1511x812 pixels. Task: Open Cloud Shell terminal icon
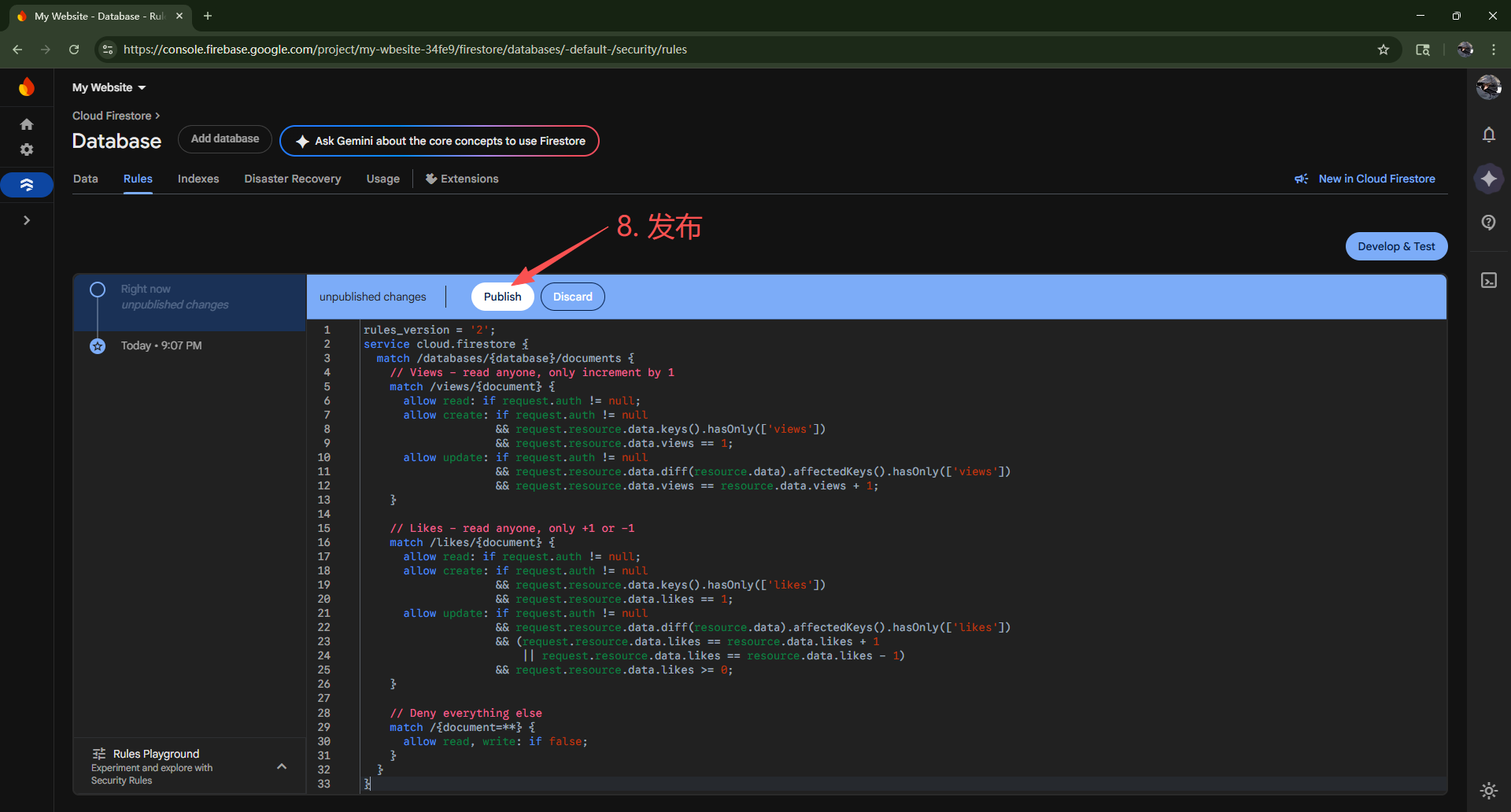[x=1488, y=280]
